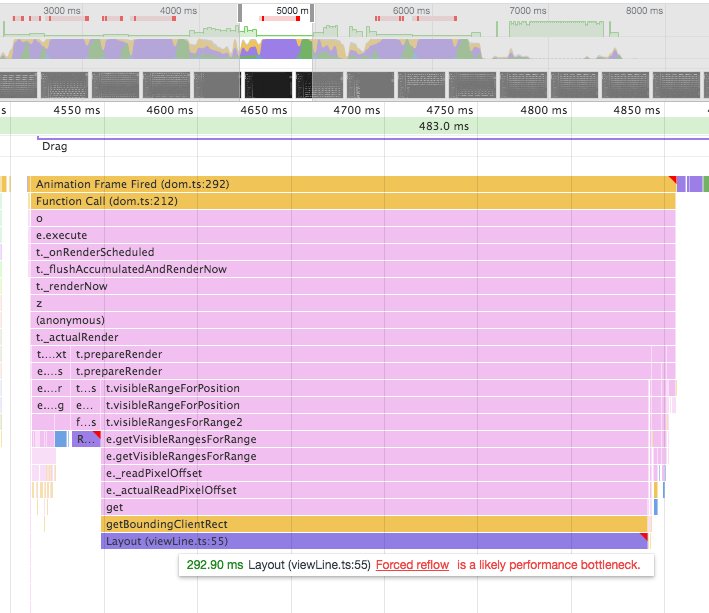Select lower e.getVisibleRangesForRange frame
The height and width of the screenshot is (613, 709).
coord(375,456)
